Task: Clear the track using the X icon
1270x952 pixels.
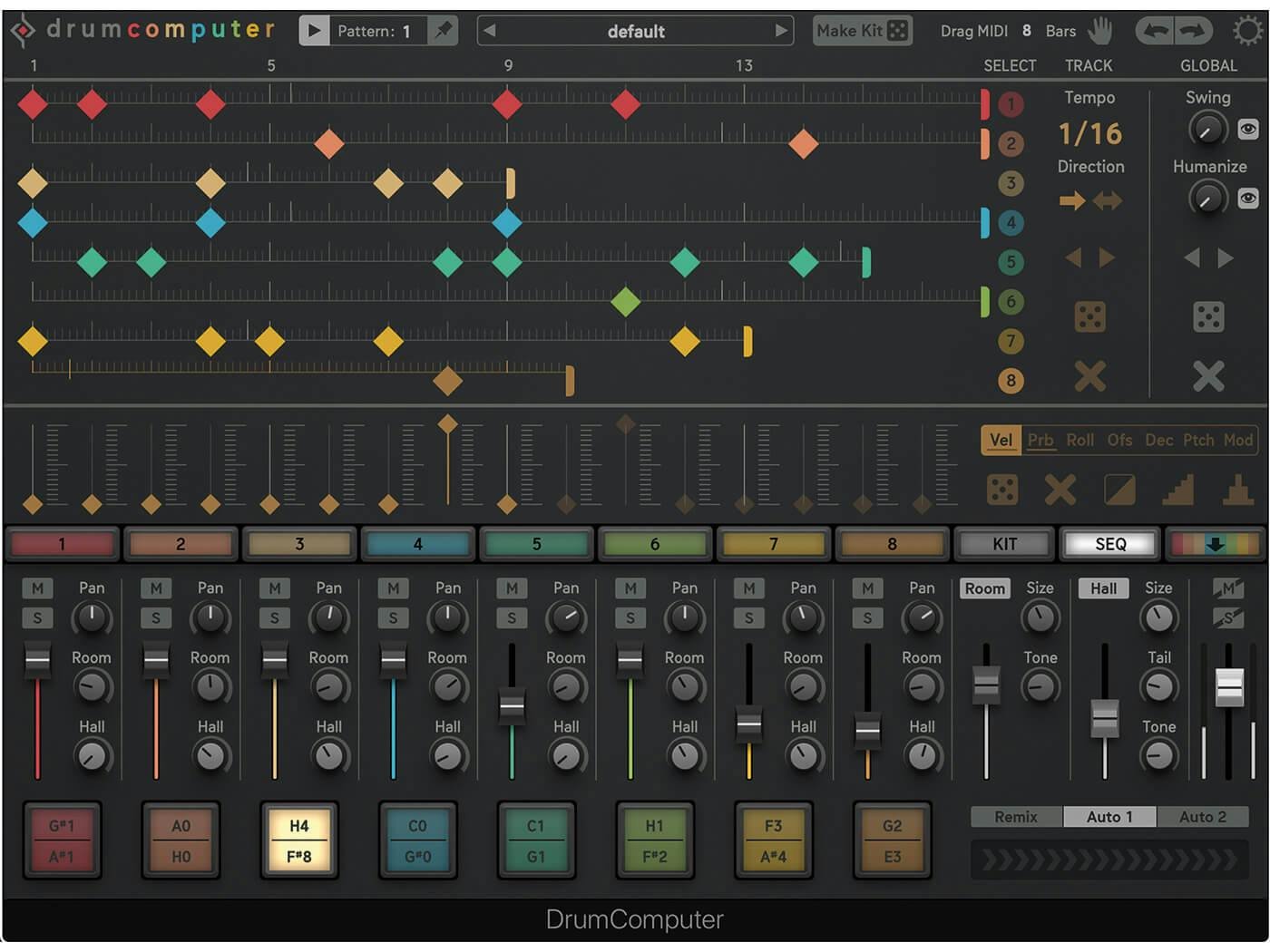Action: pyautogui.click(x=1089, y=375)
